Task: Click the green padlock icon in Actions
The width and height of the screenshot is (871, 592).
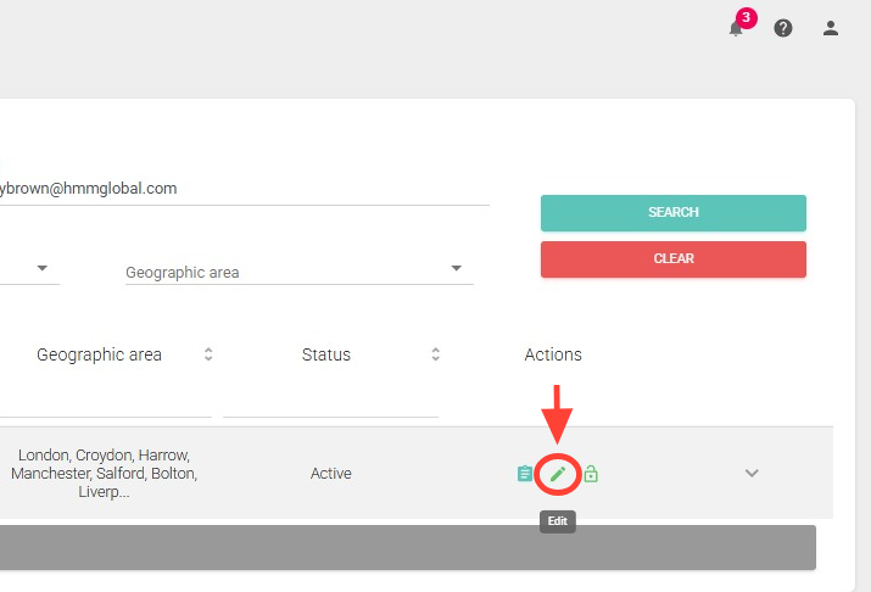Action: [591, 474]
